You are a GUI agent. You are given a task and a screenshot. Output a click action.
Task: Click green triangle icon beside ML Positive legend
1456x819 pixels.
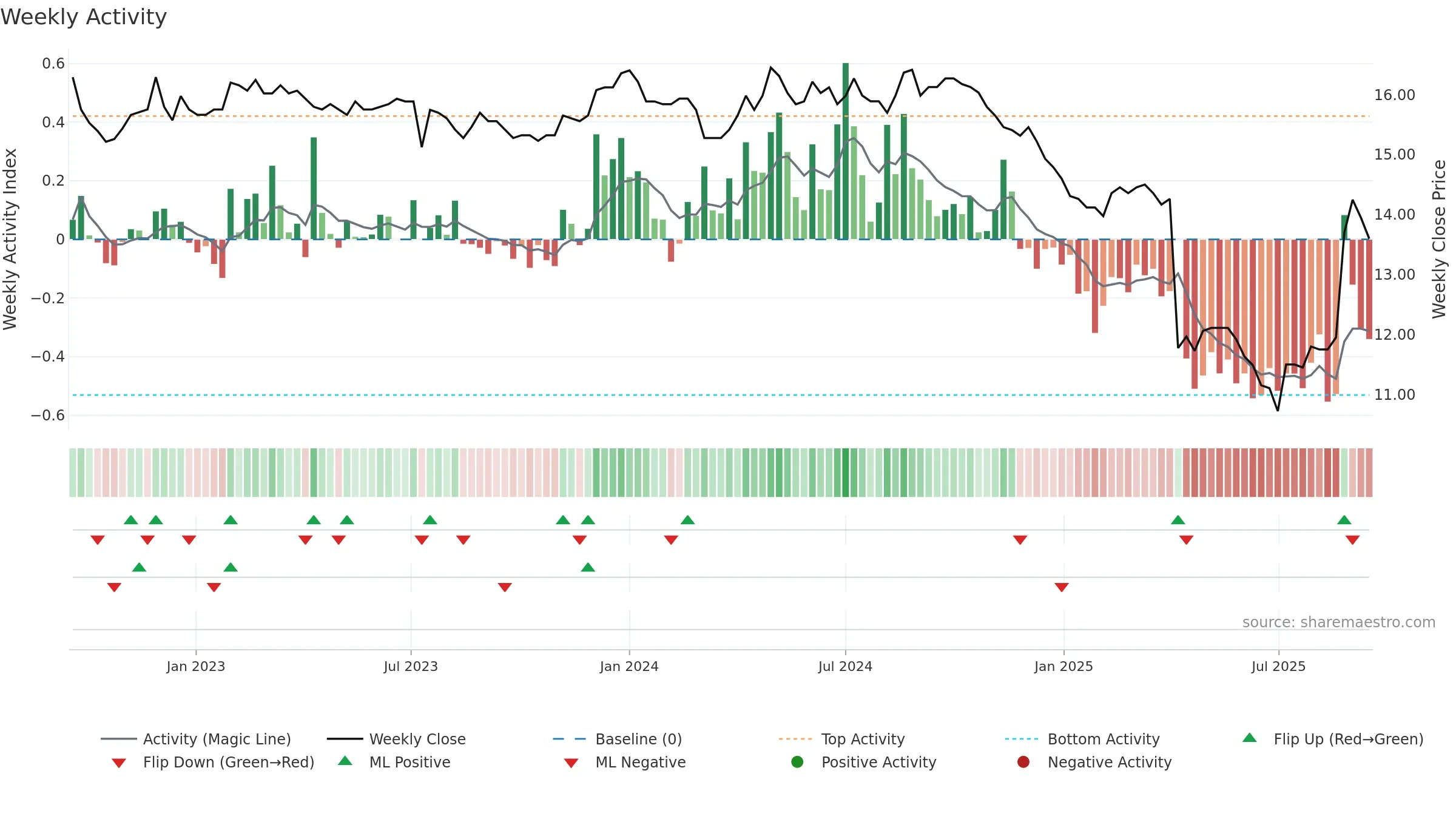pyautogui.click(x=345, y=761)
